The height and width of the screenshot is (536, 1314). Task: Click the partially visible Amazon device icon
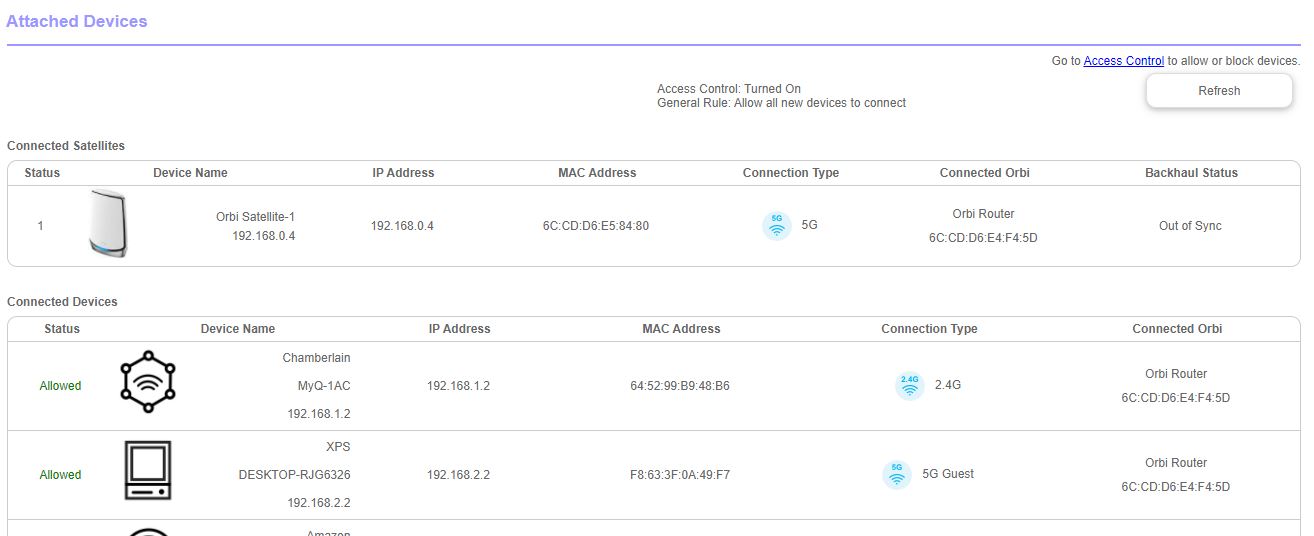(147, 531)
